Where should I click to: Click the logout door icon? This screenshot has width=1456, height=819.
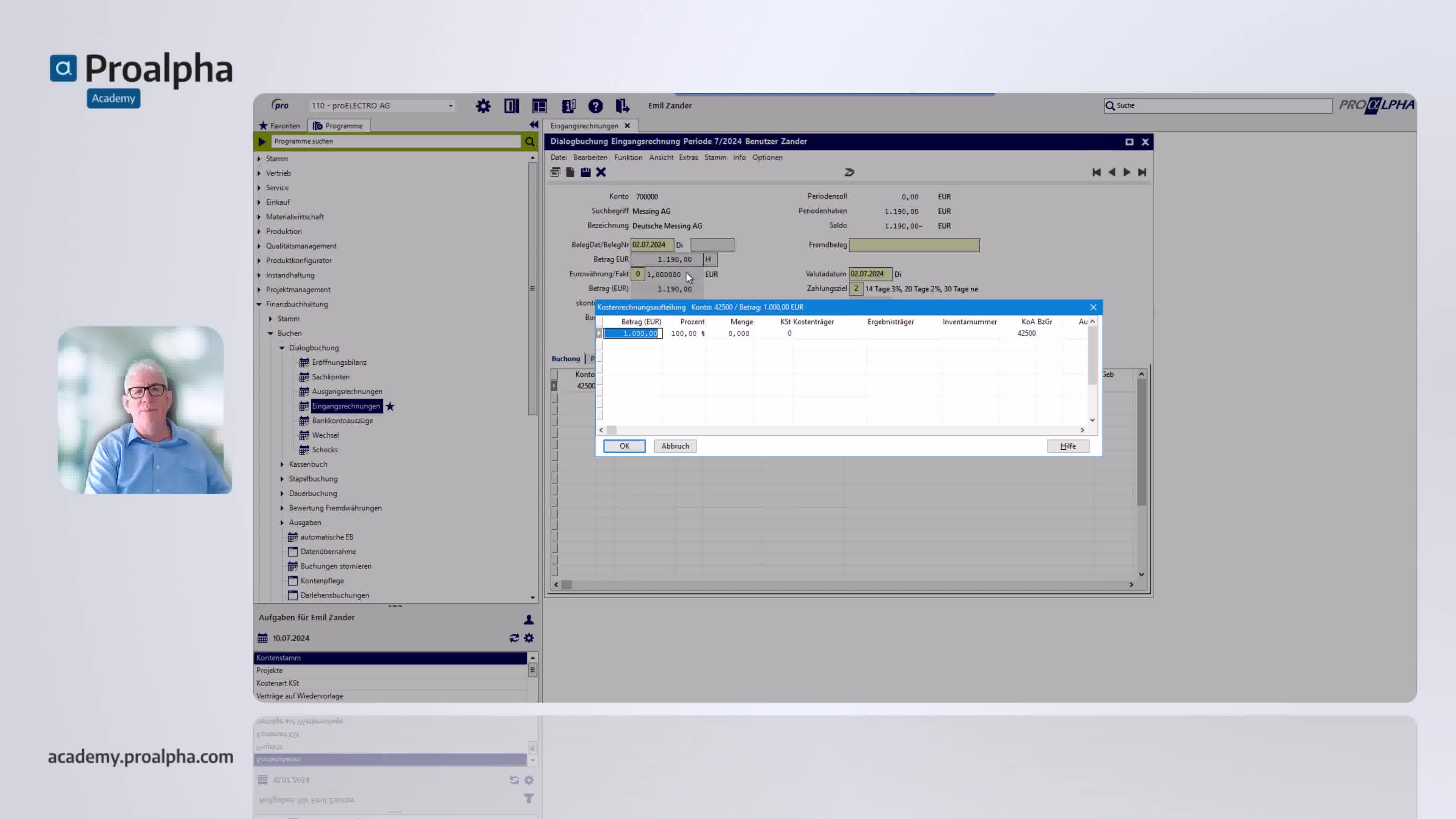pos(622,106)
